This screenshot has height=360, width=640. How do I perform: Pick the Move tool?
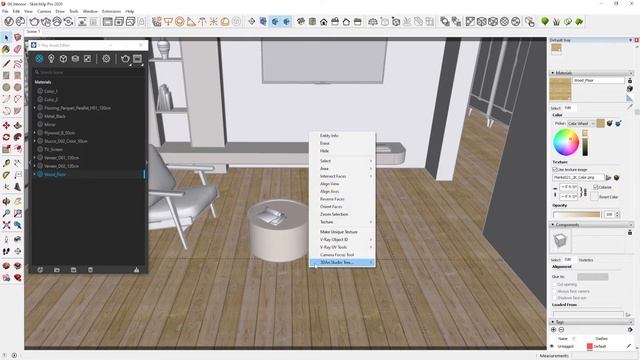6,125
